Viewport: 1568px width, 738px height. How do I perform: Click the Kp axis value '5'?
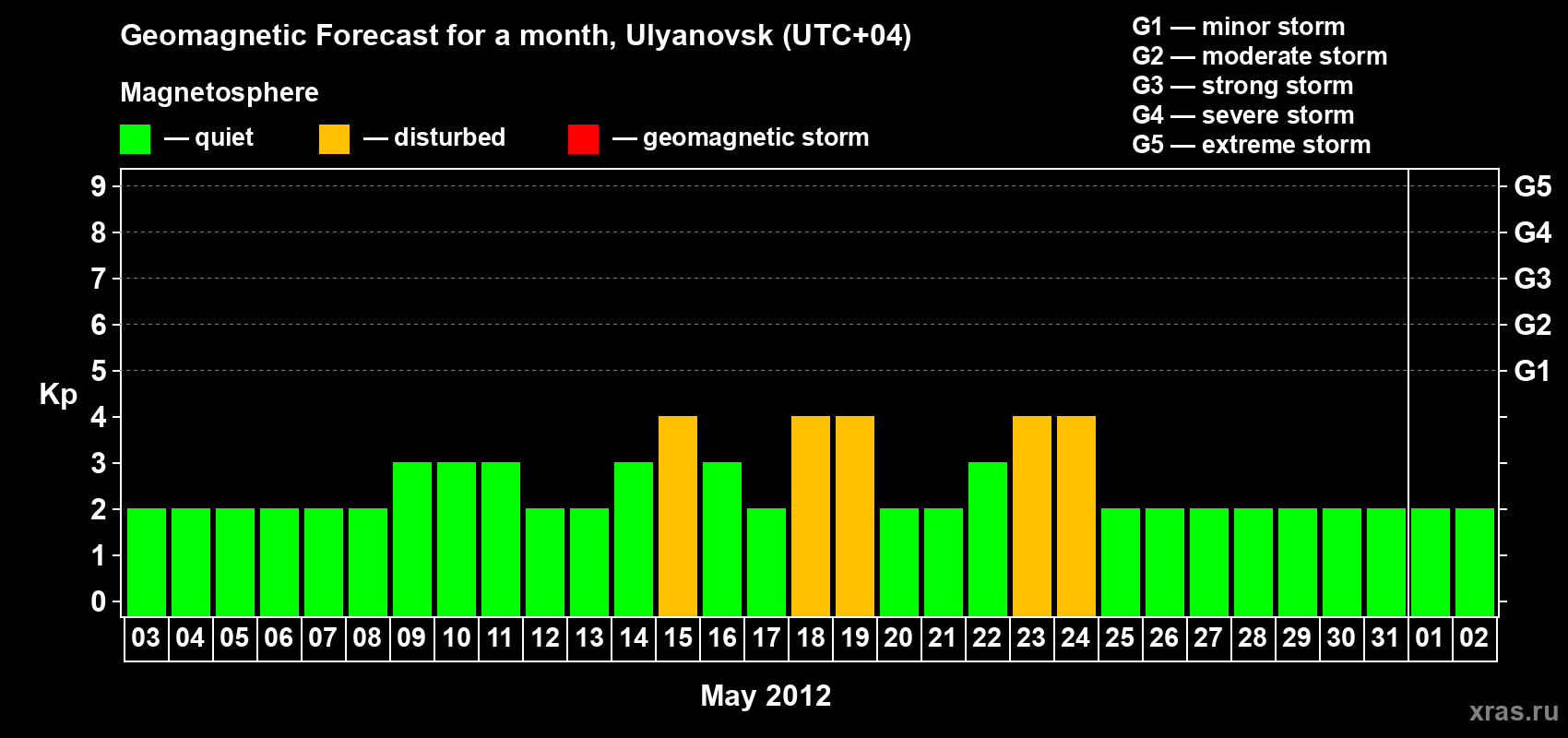[x=99, y=371]
